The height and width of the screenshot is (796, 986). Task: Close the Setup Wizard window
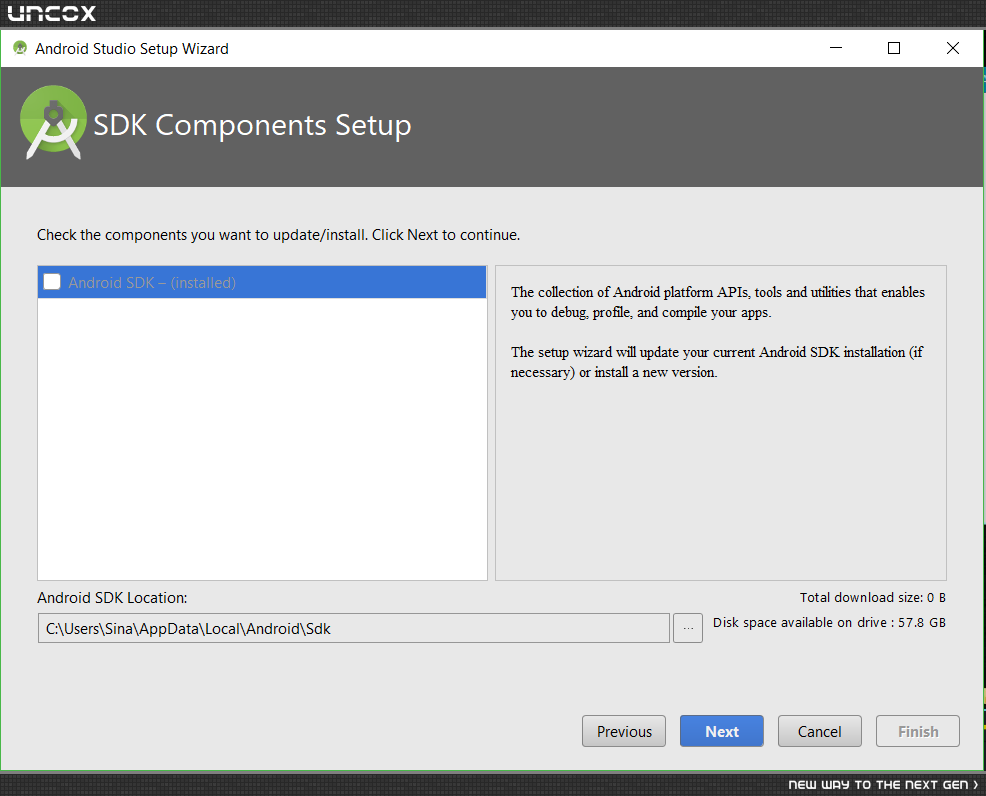[x=953, y=48]
